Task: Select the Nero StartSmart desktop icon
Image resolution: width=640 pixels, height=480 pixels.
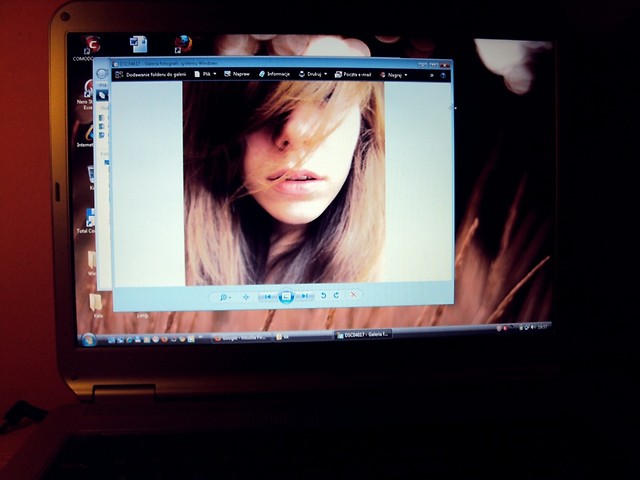Action: (x=86, y=94)
